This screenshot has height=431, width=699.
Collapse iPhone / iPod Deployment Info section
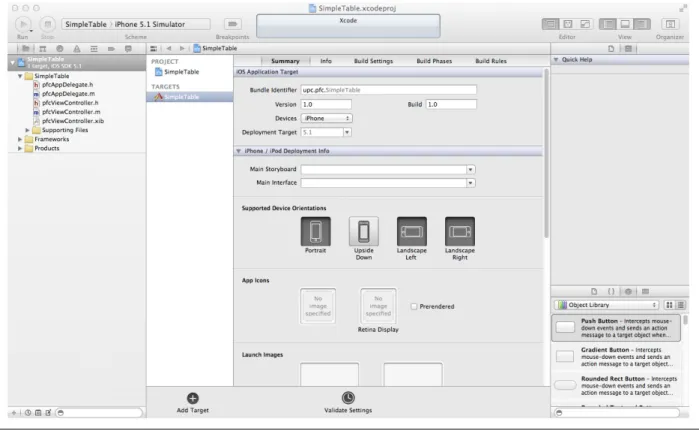coord(238,151)
